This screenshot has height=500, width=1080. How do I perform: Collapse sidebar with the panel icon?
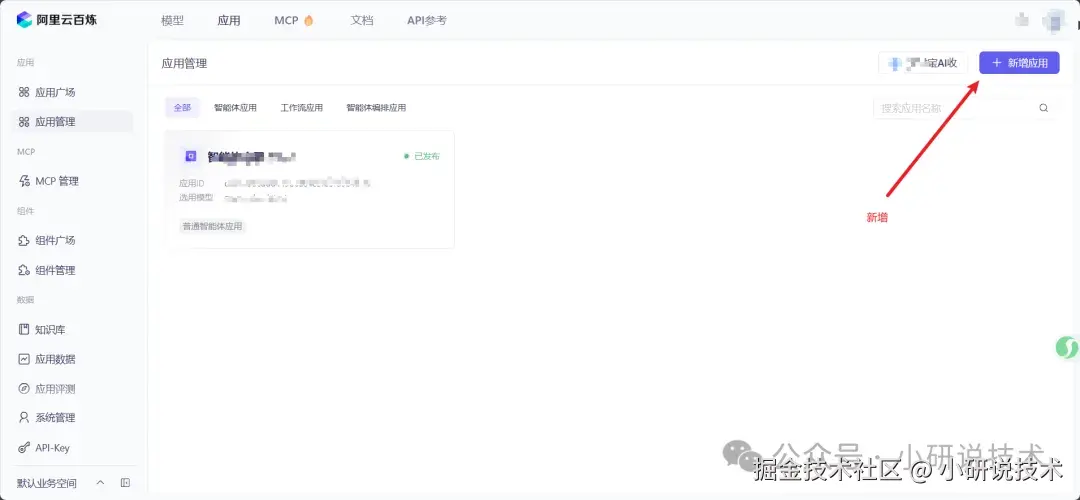pos(125,483)
